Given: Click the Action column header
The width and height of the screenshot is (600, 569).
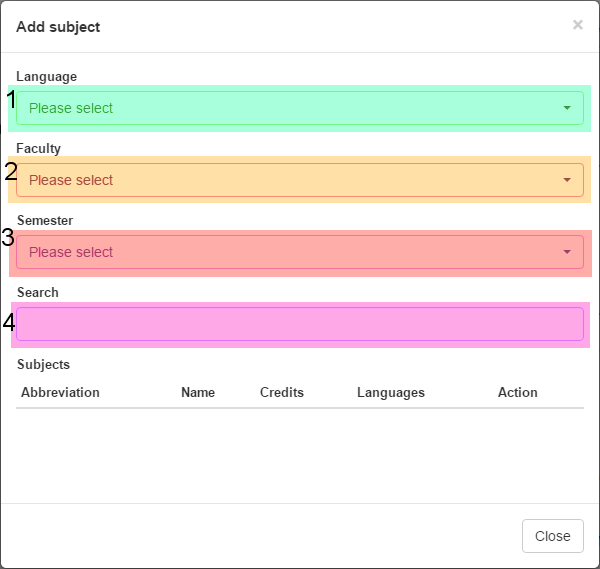Looking at the screenshot, I should point(518,392).
